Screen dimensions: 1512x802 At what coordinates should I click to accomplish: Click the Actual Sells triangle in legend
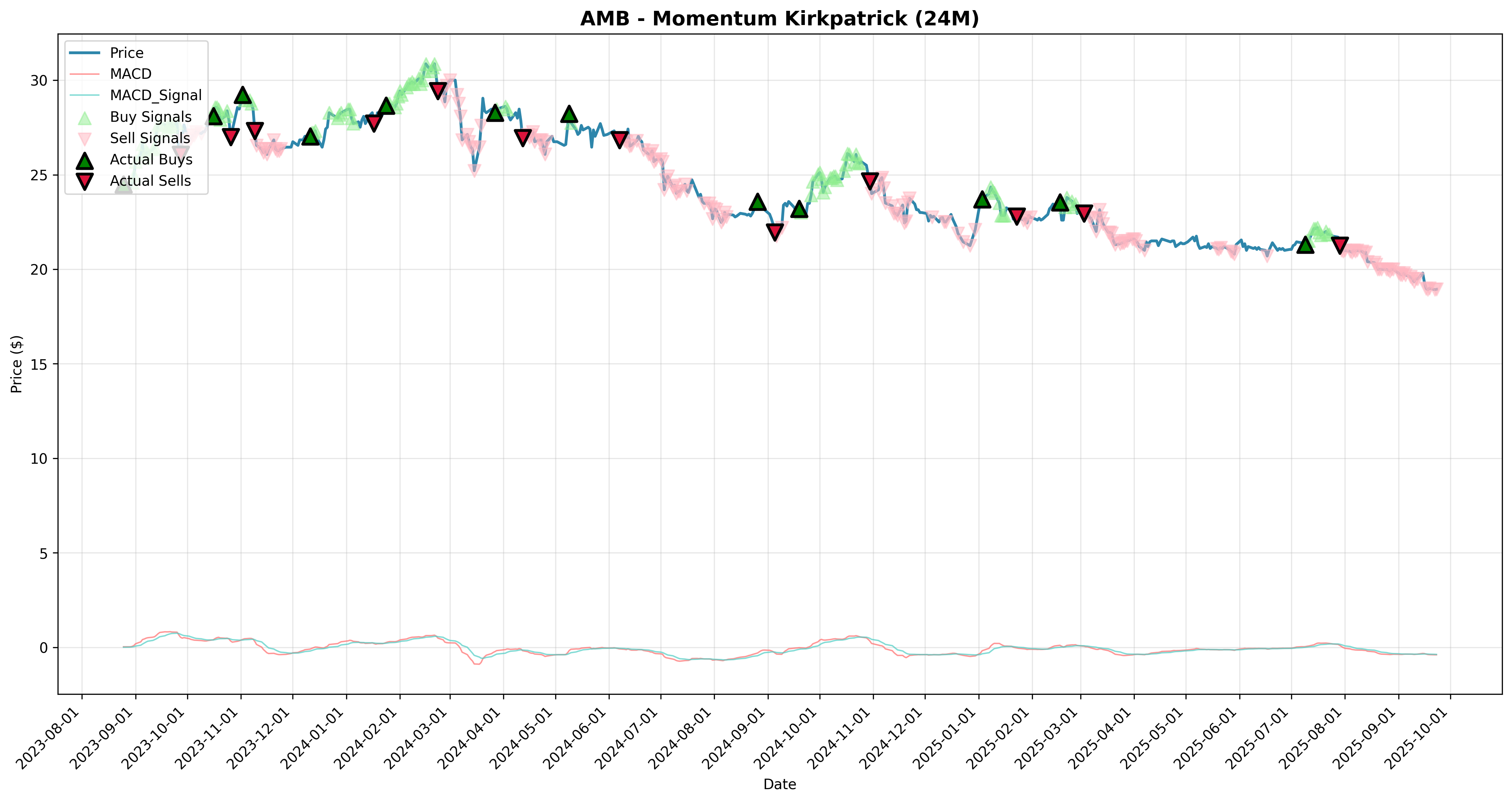coord(85,181)
